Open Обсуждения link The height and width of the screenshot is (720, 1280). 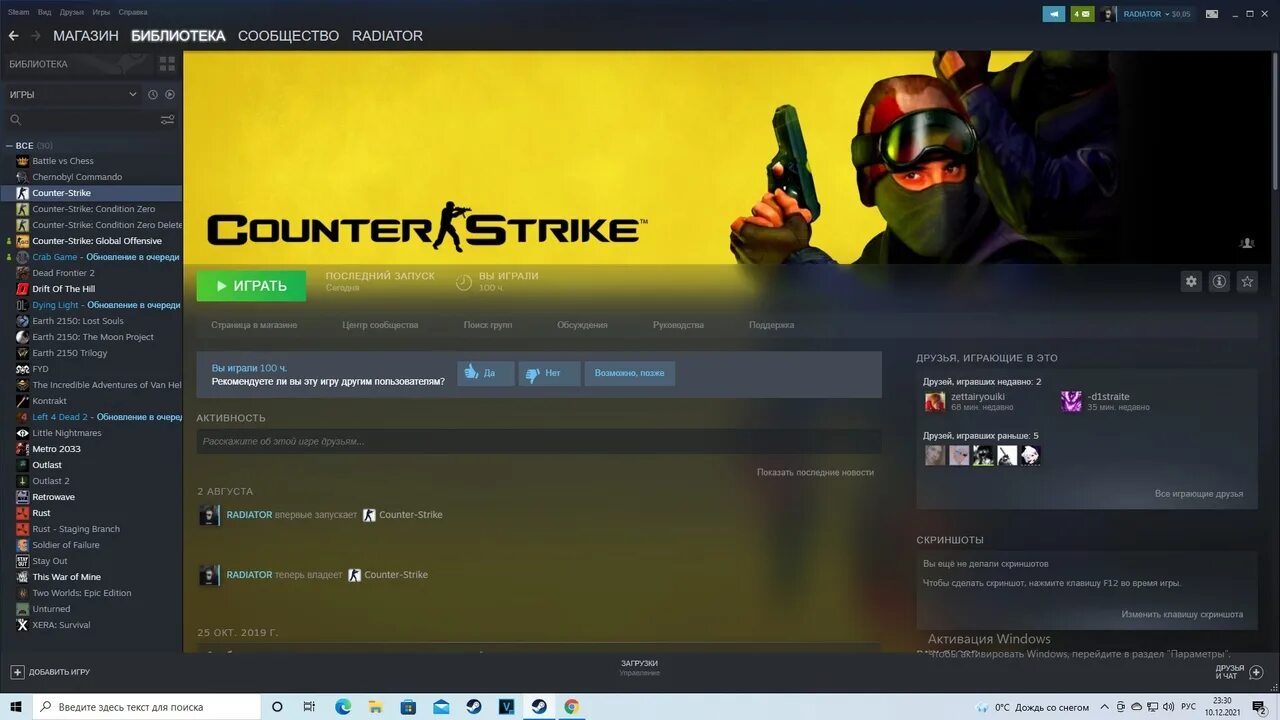[582, 325]
